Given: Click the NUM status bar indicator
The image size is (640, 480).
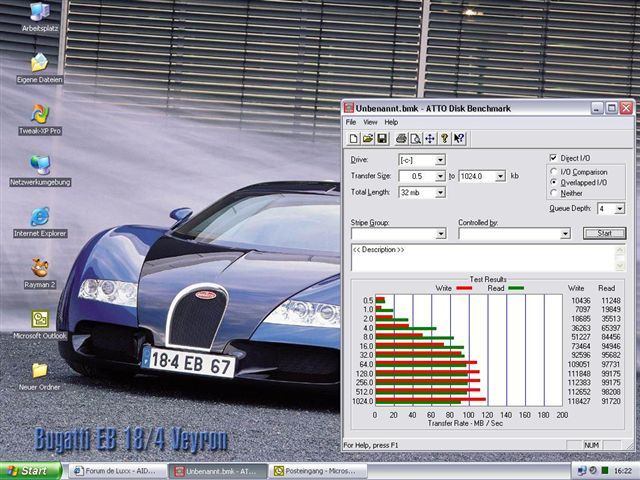Looking at the screenshot, I should pyautogui.click(x=591, y=445).
